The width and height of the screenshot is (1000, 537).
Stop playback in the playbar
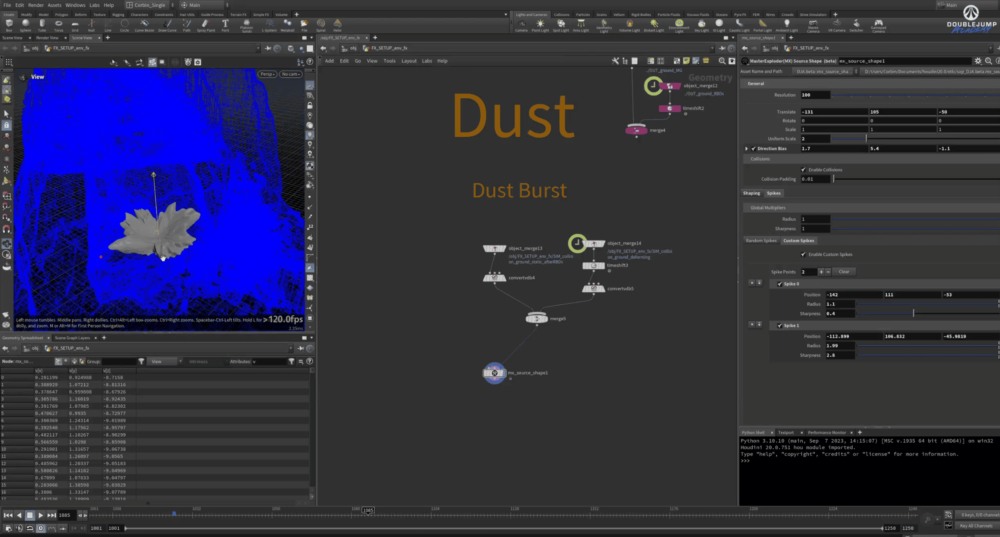click(29, 515)
